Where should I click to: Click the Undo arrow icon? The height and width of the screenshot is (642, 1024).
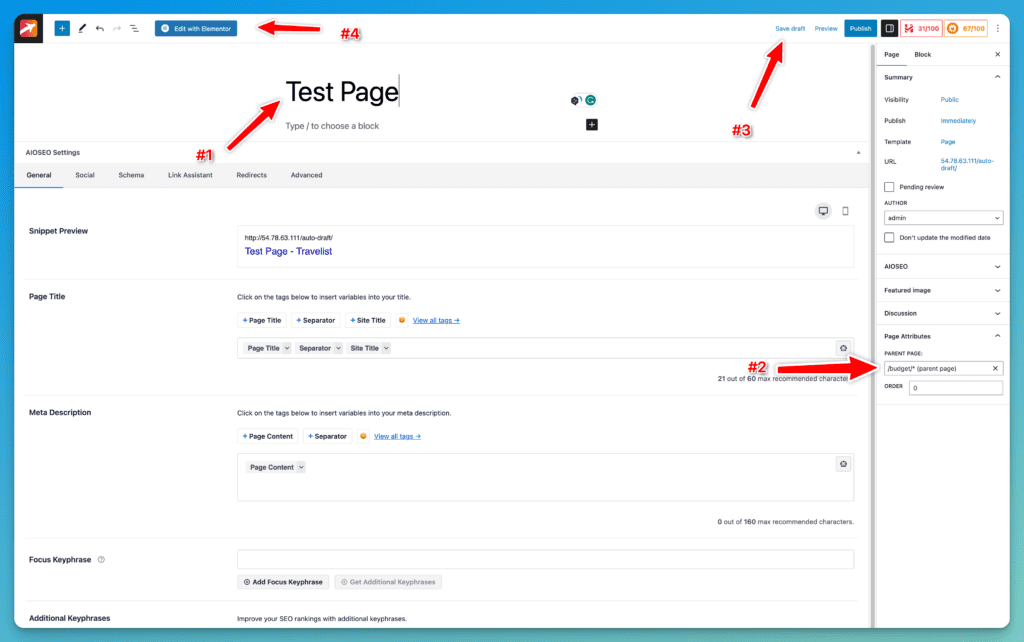click(99, 29)
